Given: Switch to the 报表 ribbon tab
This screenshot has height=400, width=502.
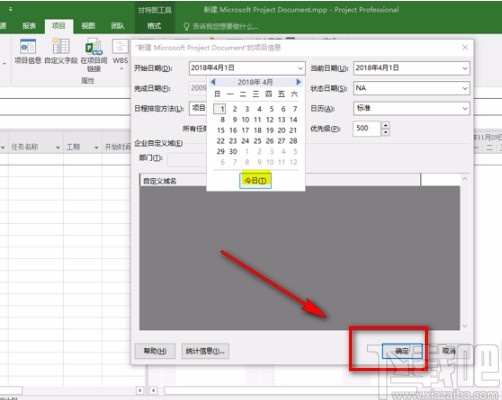Looking at the screenshot, I should click(x=29, y=26).
